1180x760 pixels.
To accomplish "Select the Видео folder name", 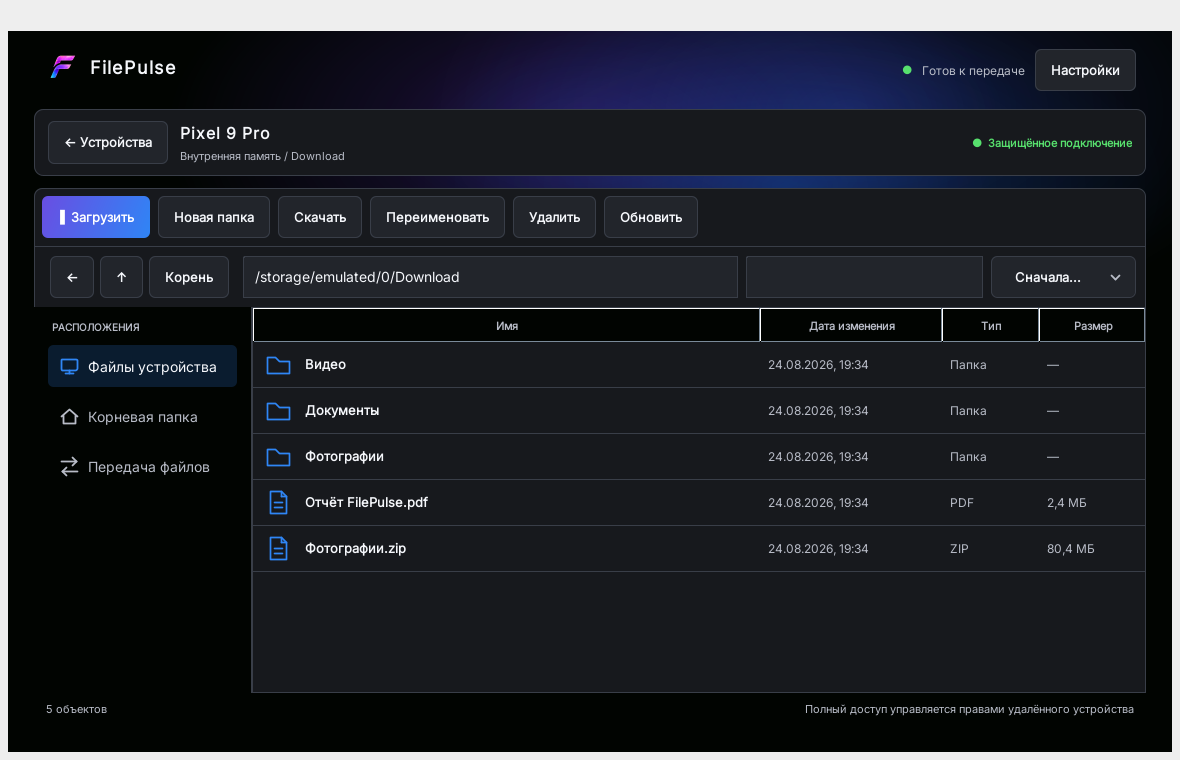I will pyautogui.click(x=325, y=364).
